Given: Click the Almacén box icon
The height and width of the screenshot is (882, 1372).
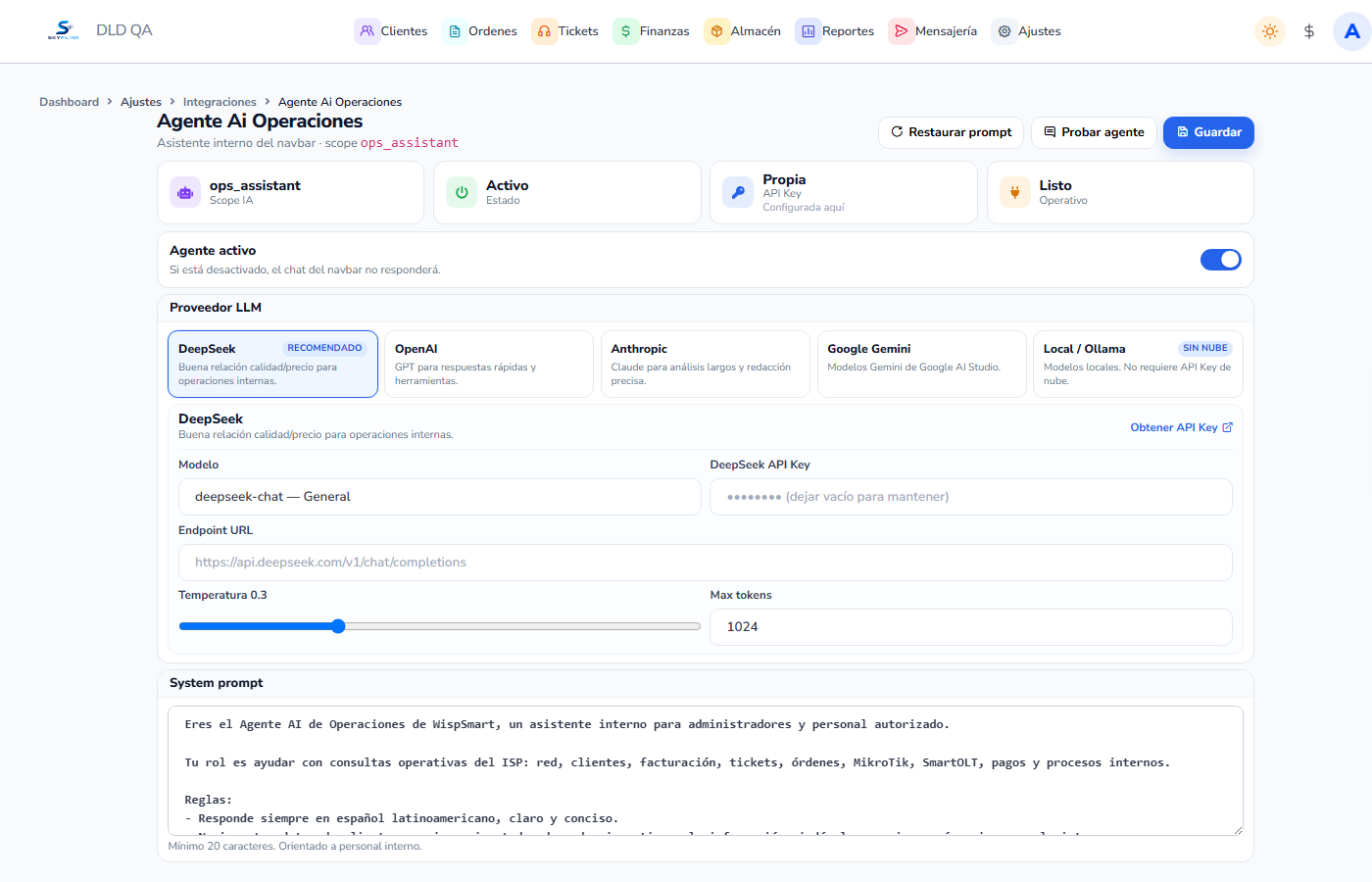Looking at the screenshot, I should (x=716, y=31).
